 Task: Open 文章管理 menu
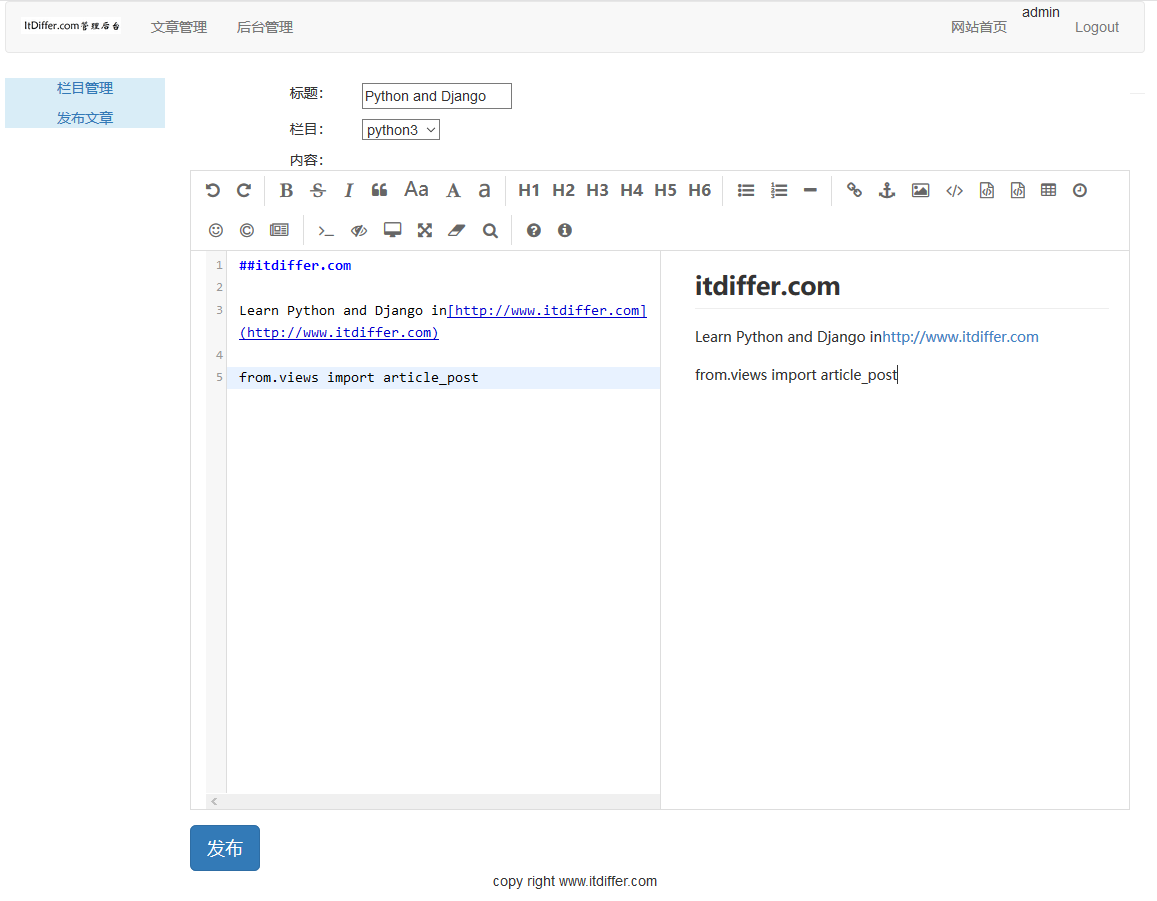tap(179, 27)
